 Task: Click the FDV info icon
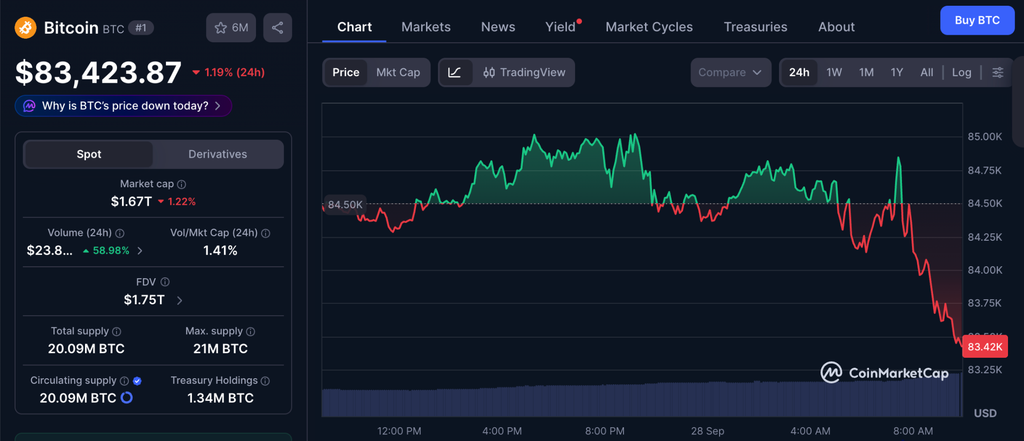pyautogui.click(x=165, y=282)
